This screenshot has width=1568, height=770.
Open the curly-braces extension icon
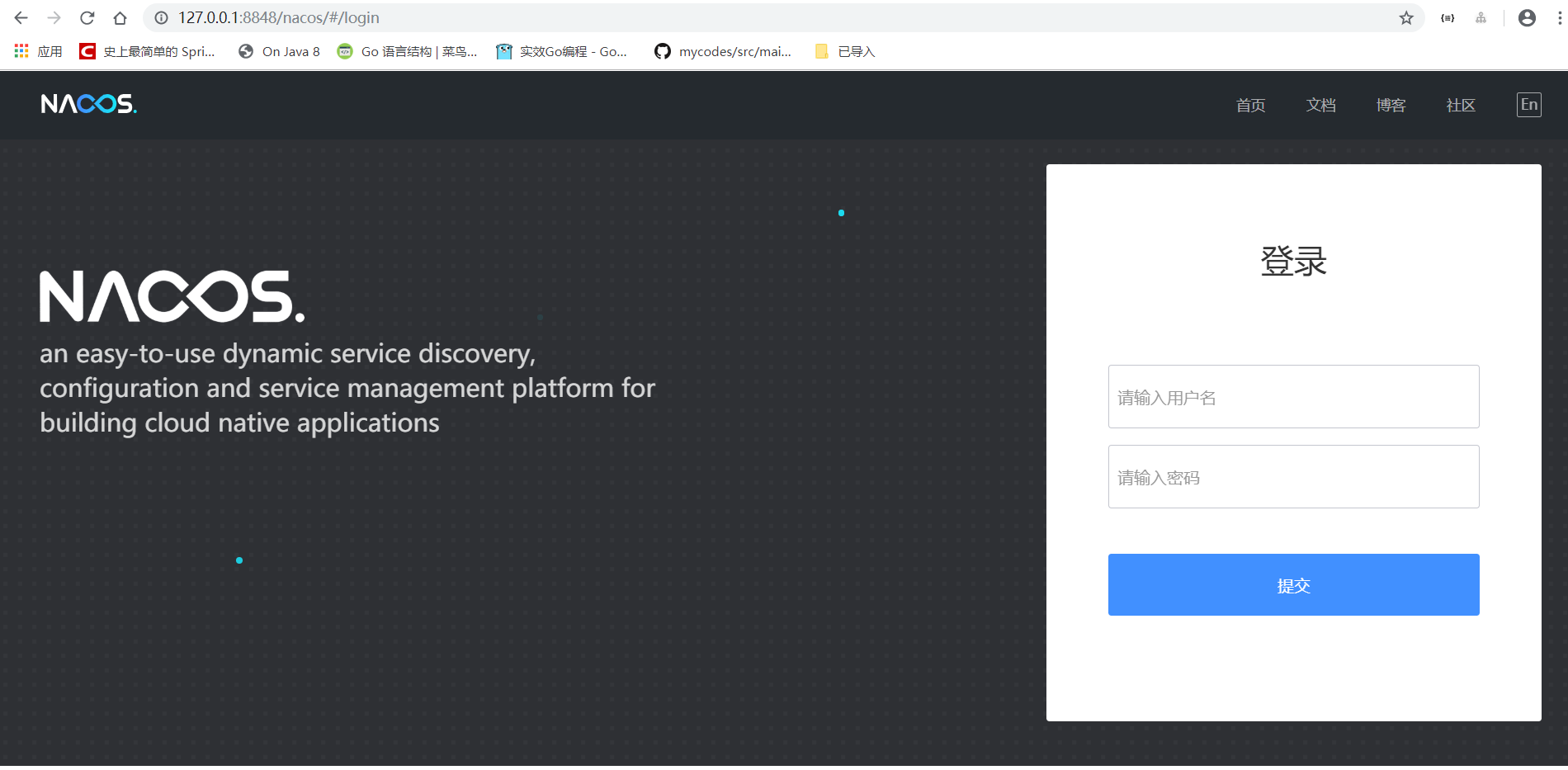[x=1448, y=17]
